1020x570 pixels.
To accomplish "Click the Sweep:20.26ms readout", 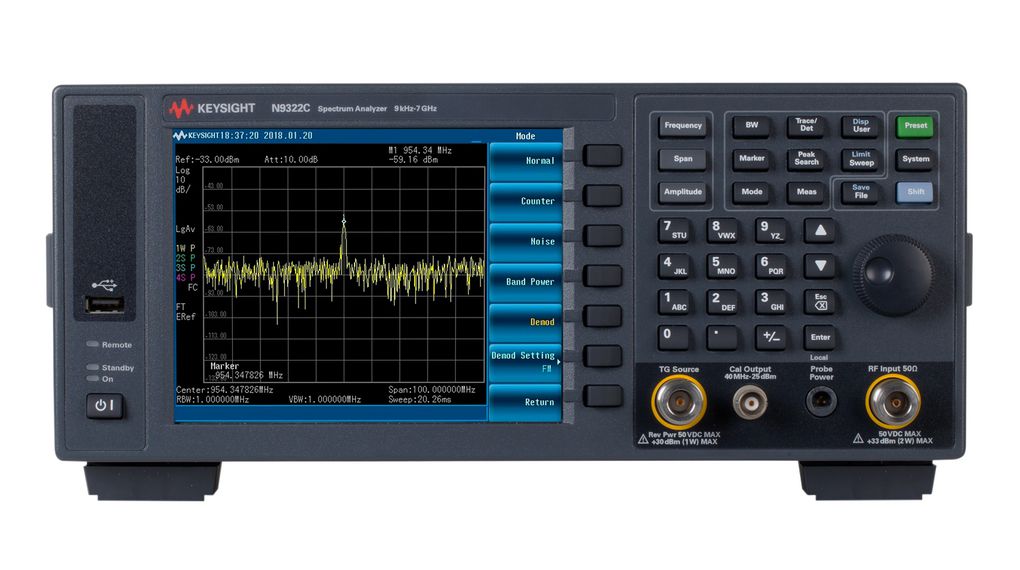I will click(420, 400).
